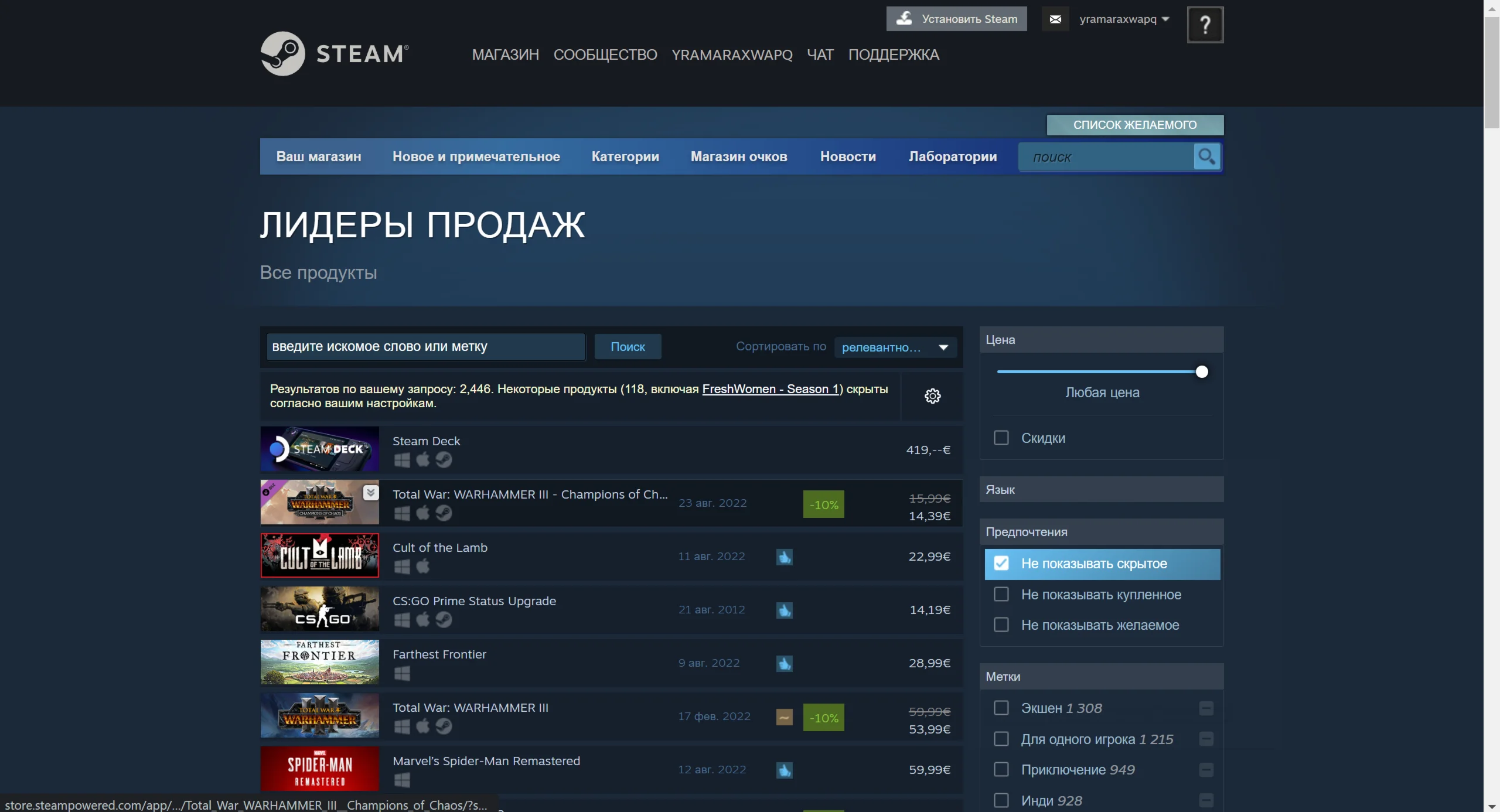Image resolution: width=1500 pixels, height=812 pixels.
Task: Go to СООБЩЕСТВО in the top menu
Action: point(605,54)
